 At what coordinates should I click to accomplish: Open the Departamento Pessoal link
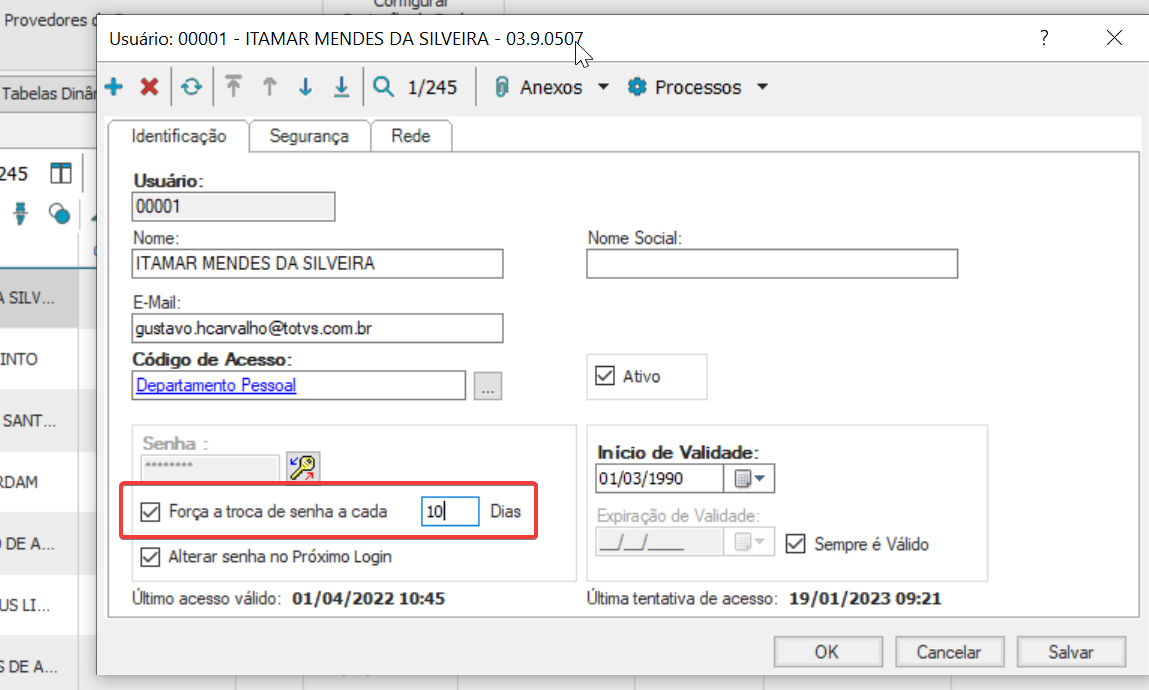216,385
